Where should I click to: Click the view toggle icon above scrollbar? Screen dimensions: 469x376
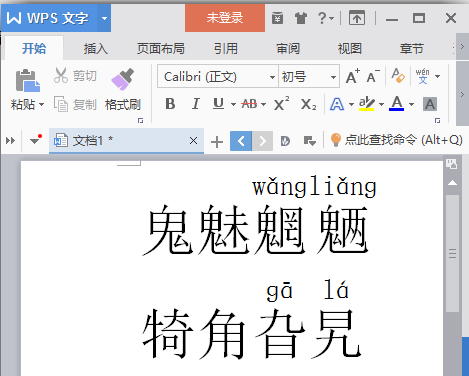click(x=452, y=164)
